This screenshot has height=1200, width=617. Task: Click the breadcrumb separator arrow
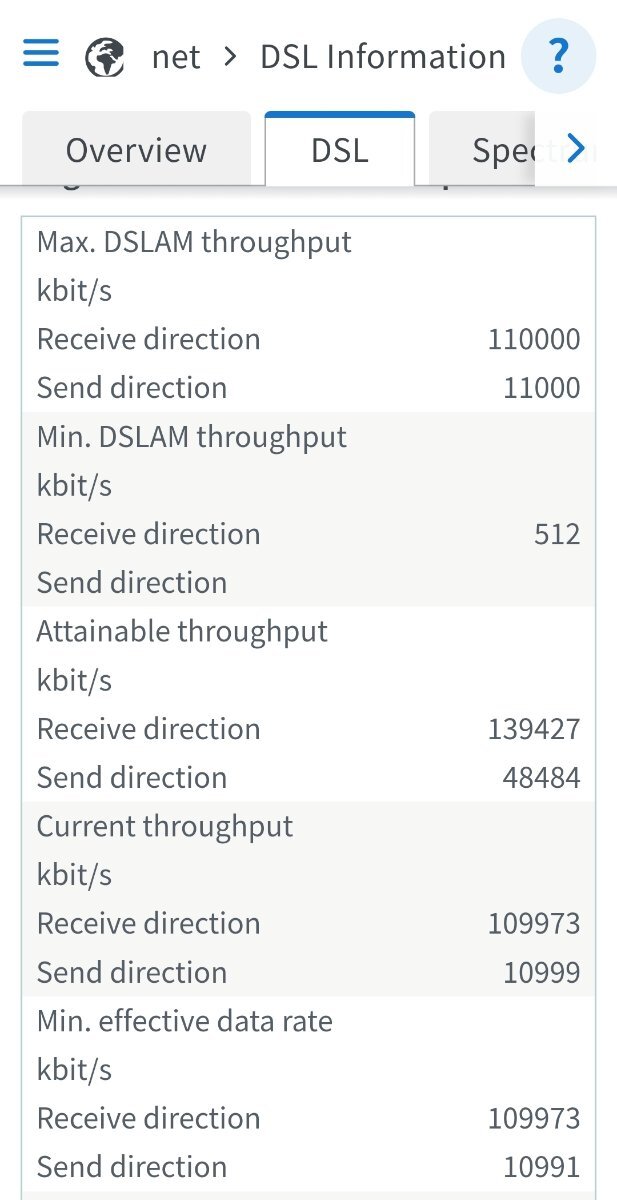[231, 57]
